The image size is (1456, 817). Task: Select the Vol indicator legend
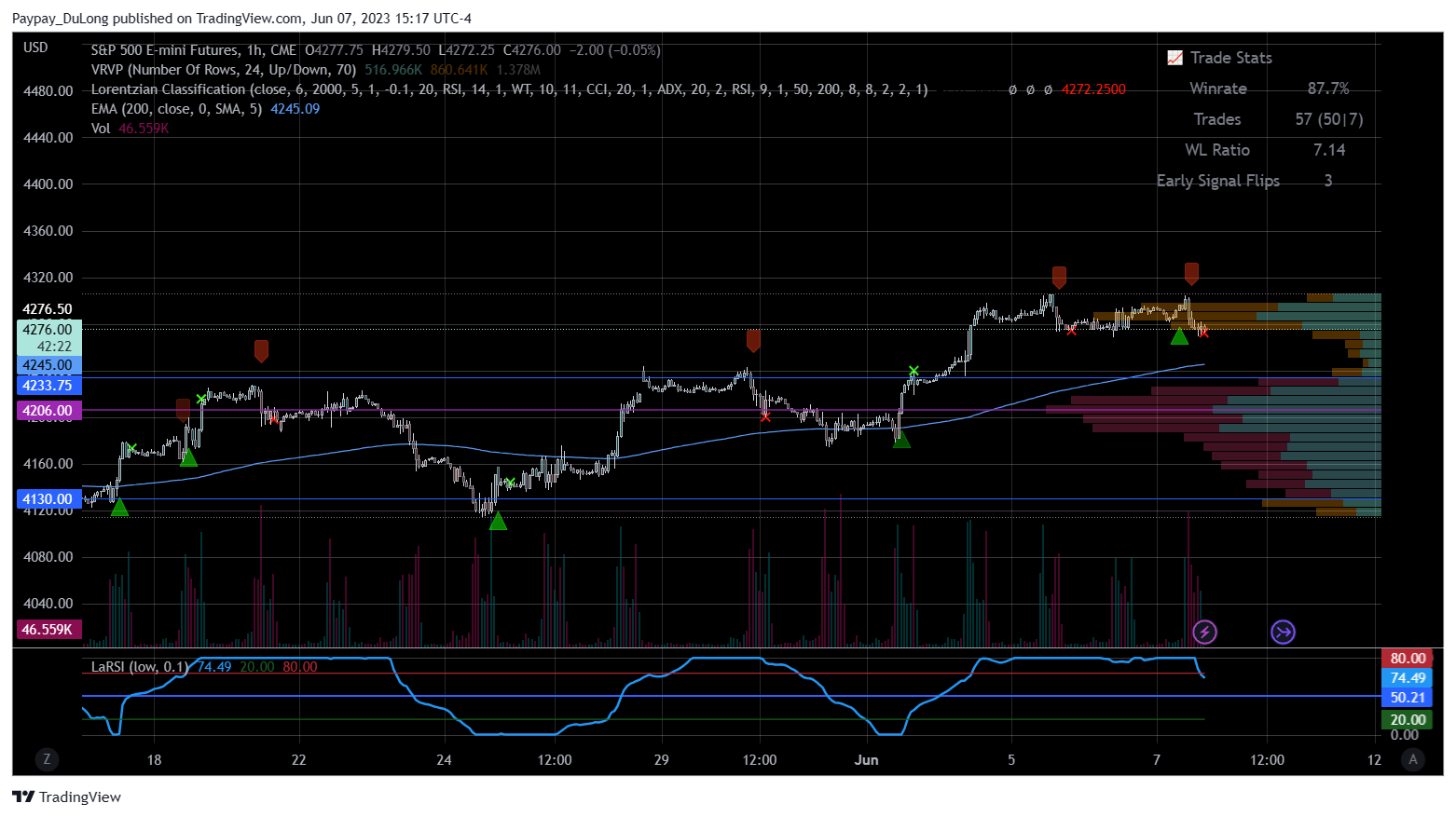(x=101, y=129)
